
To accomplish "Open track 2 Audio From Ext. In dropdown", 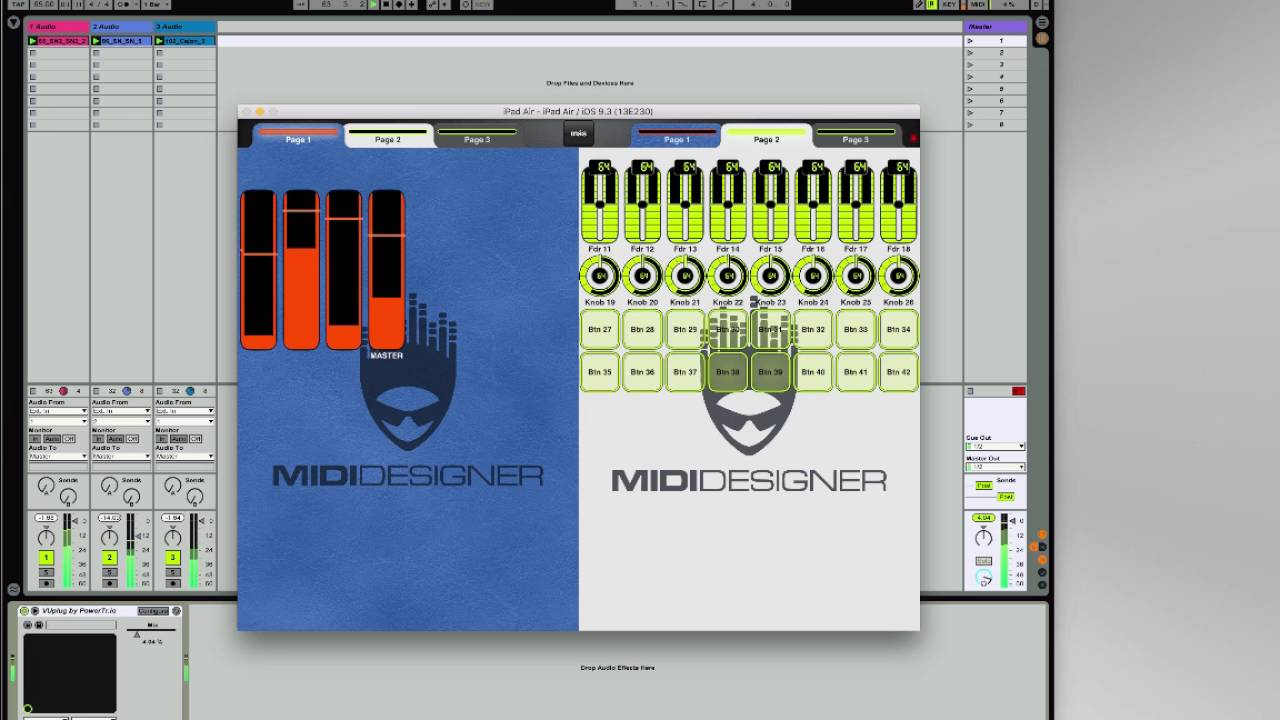I will coord(121,411).
